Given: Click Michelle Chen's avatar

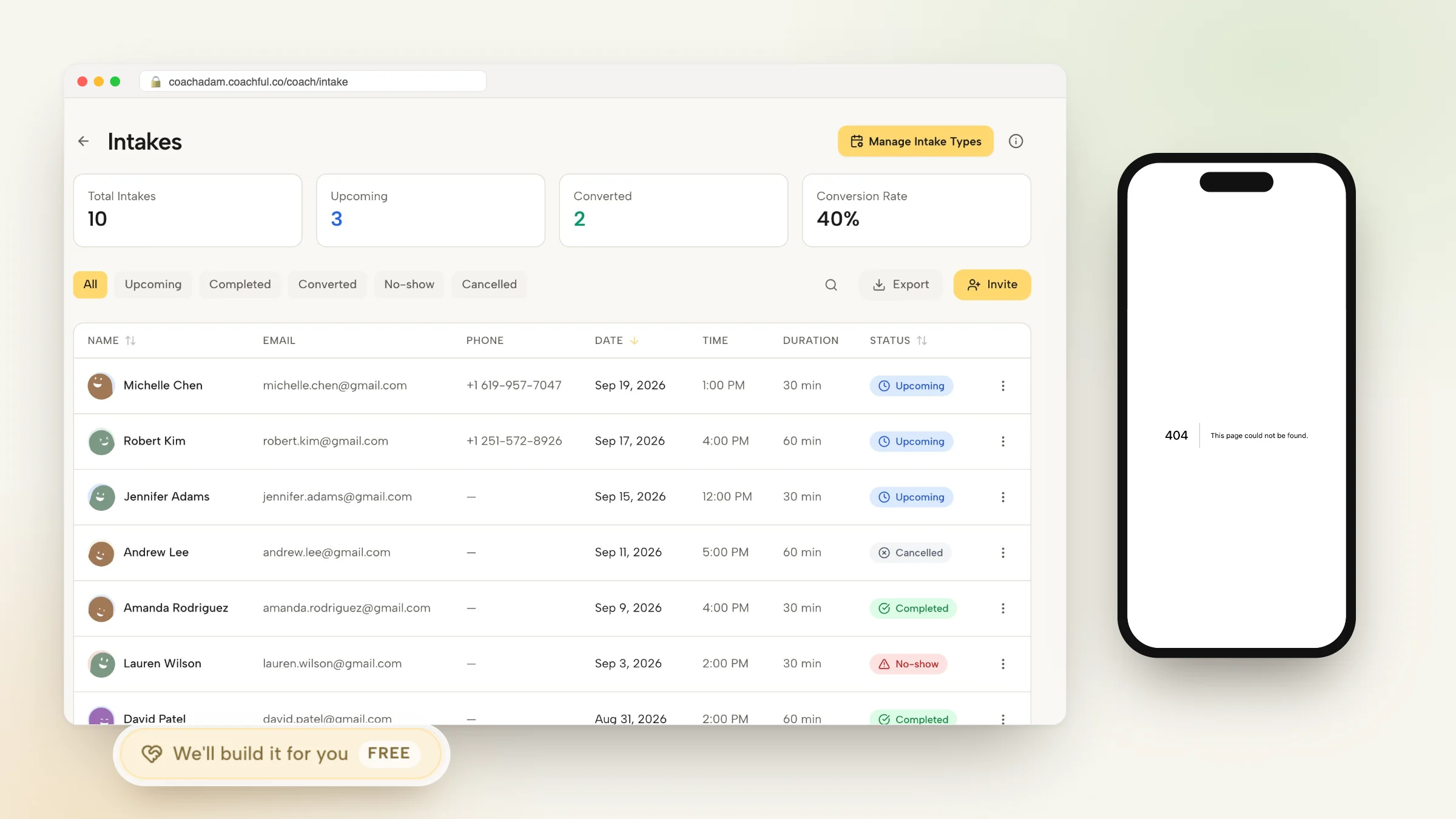Looking at the screenshot, I should [x=101, y=386].
